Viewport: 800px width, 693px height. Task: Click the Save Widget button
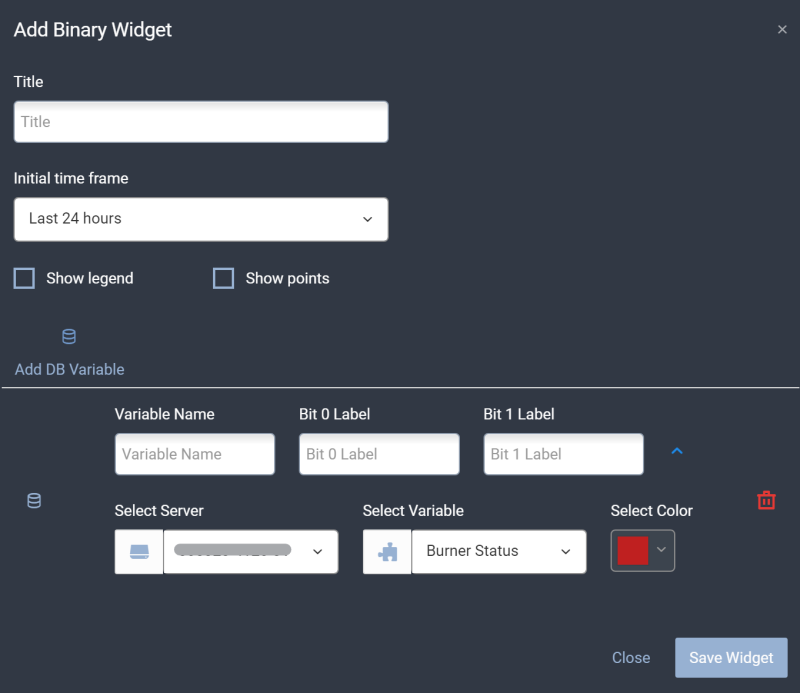coord(731,658)
